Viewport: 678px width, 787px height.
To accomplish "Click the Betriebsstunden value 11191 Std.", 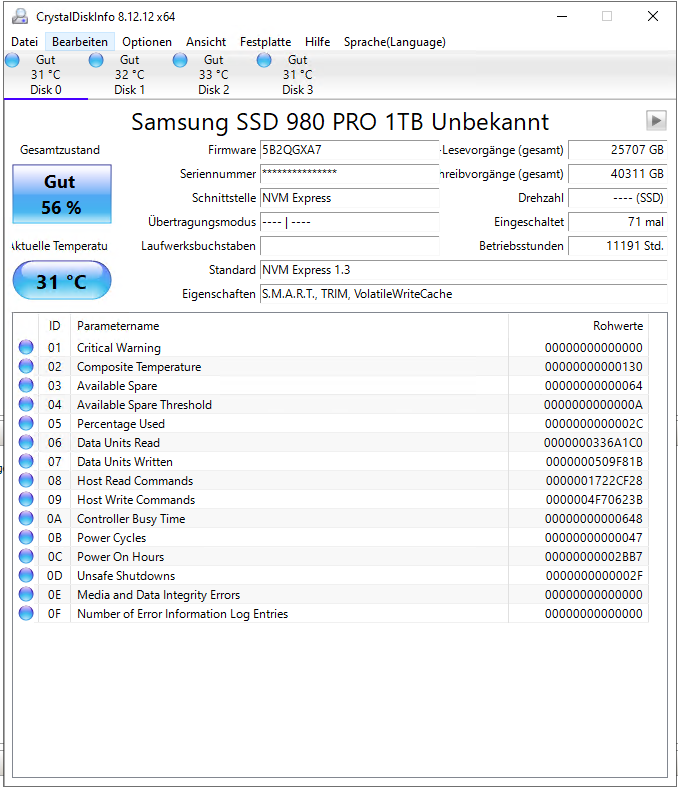I will [618, 246].
